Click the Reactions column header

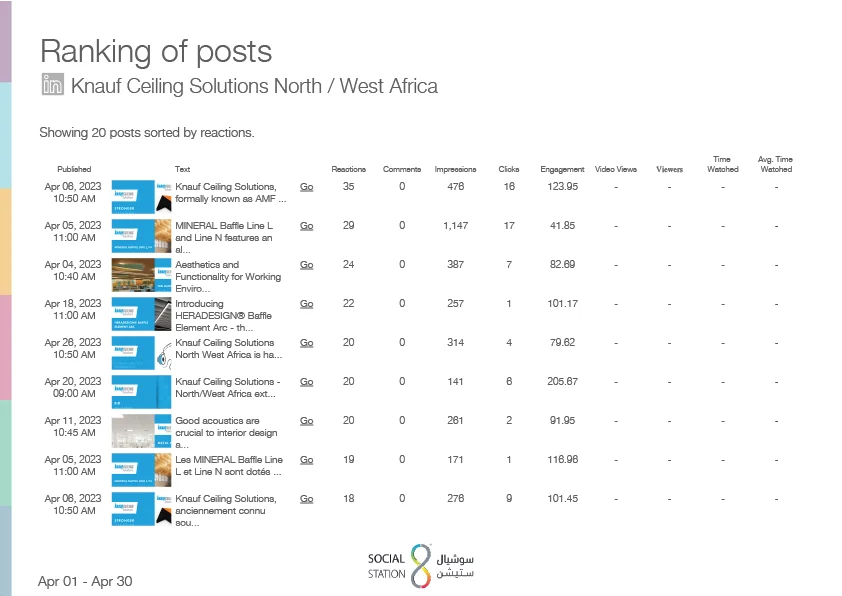click(349, 169)
